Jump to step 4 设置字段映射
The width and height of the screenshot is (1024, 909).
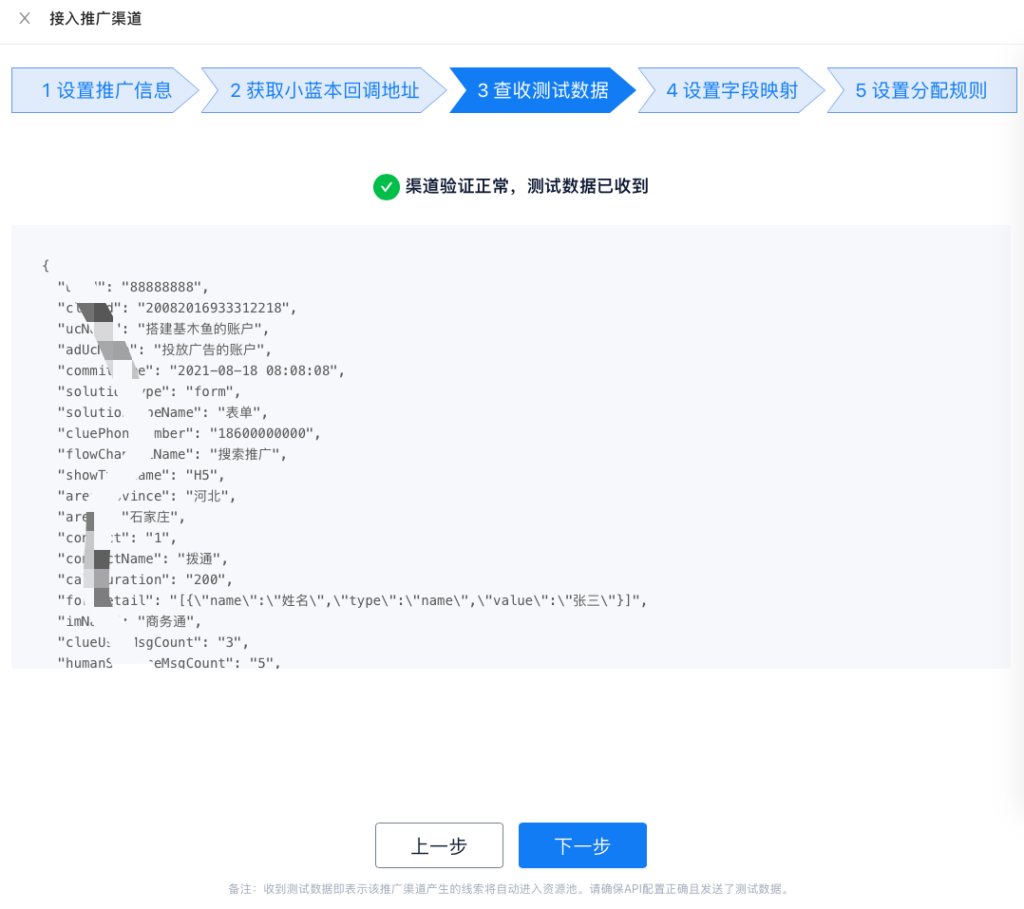point(732,91)
